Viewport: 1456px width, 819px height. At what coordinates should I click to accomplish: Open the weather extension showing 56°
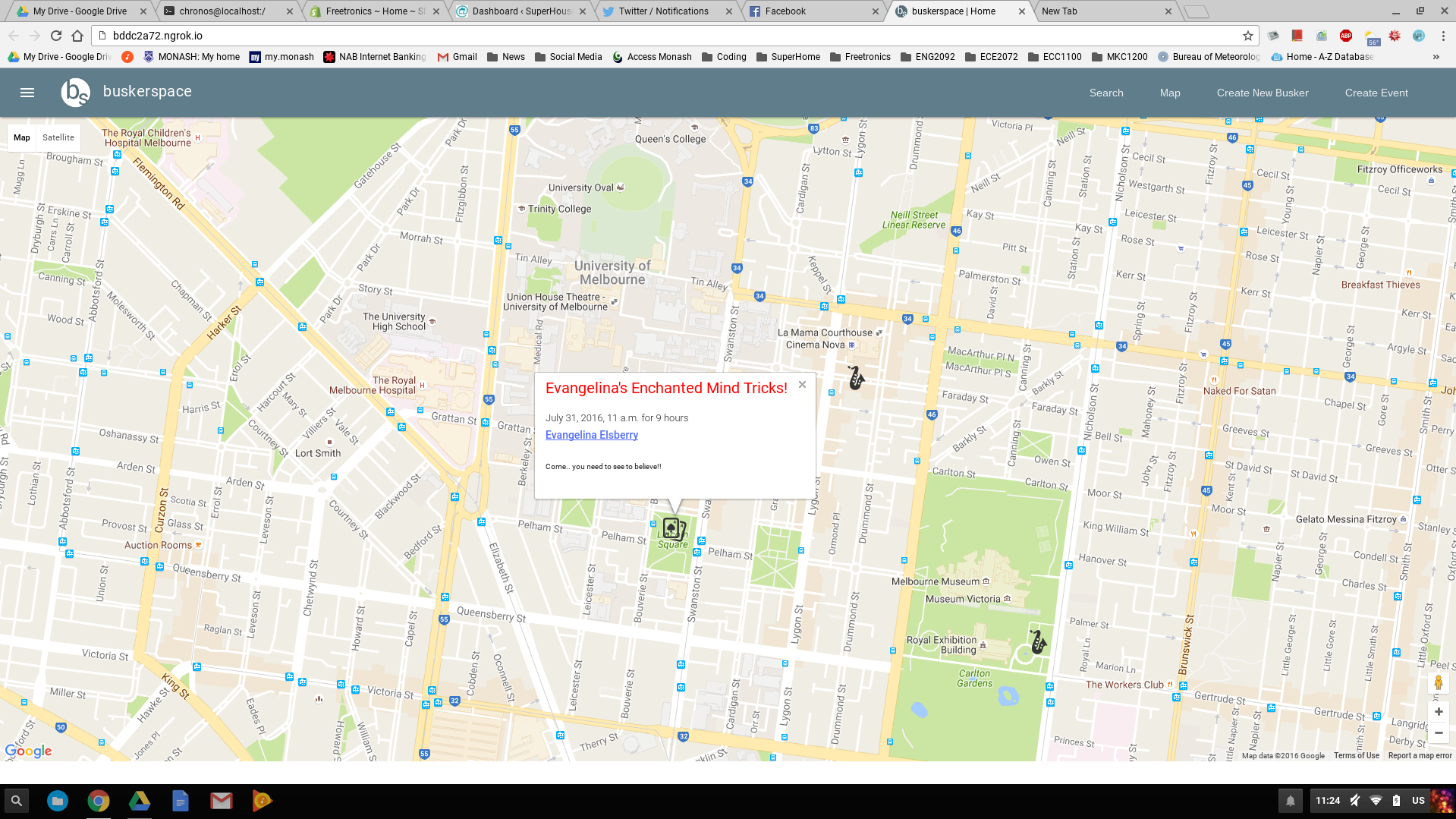coord(1372,36)
